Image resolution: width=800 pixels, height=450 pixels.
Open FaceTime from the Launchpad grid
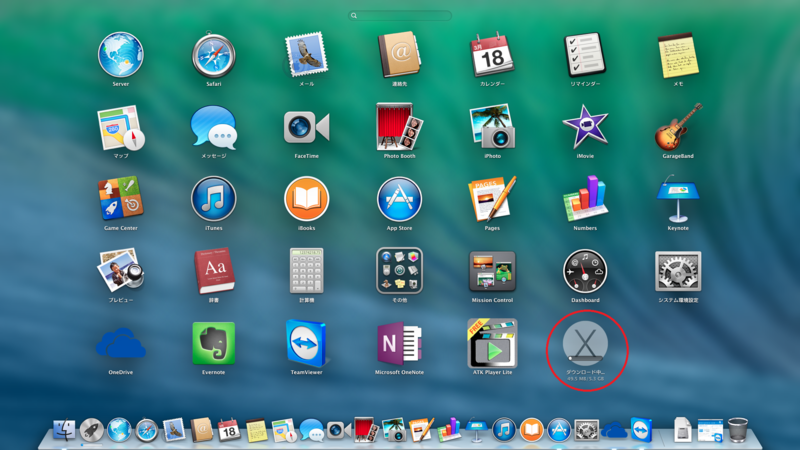click(x=306, y=128)
